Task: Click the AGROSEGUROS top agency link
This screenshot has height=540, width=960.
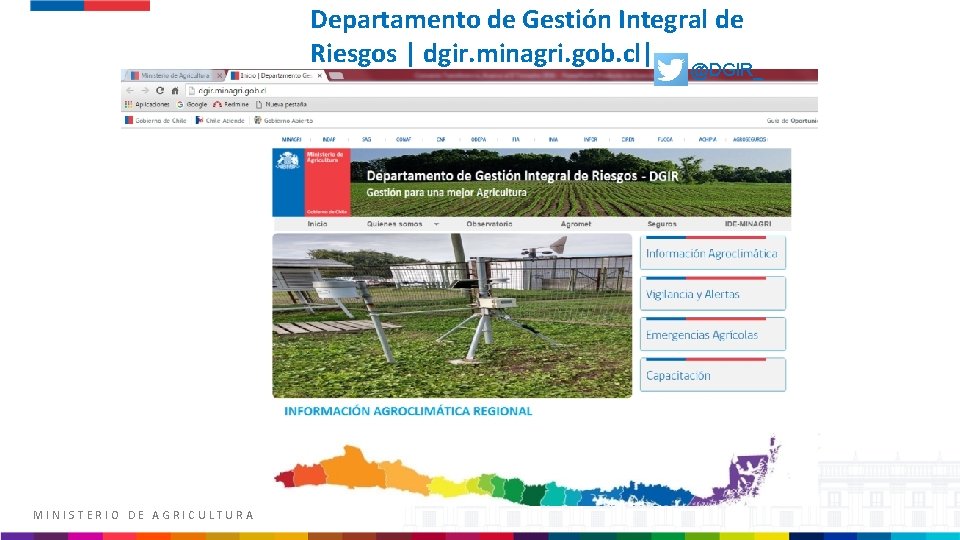Action: click(x=749, y=140)
